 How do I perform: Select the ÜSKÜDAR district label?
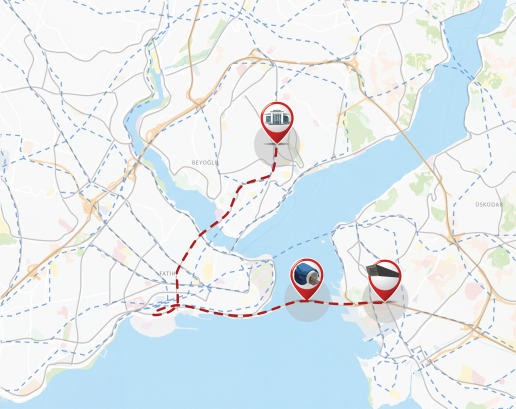(489, 204)
